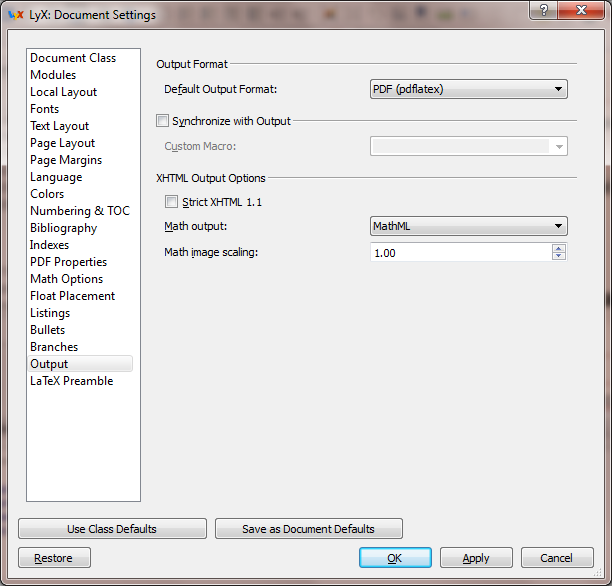Click the LyX application icon in title bar
612x586 pixels.
click(x=15, y=15)
